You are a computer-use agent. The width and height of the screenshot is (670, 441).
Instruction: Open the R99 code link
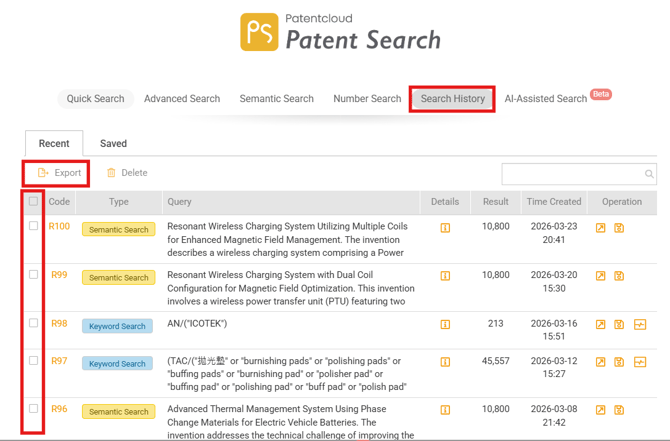59,275
